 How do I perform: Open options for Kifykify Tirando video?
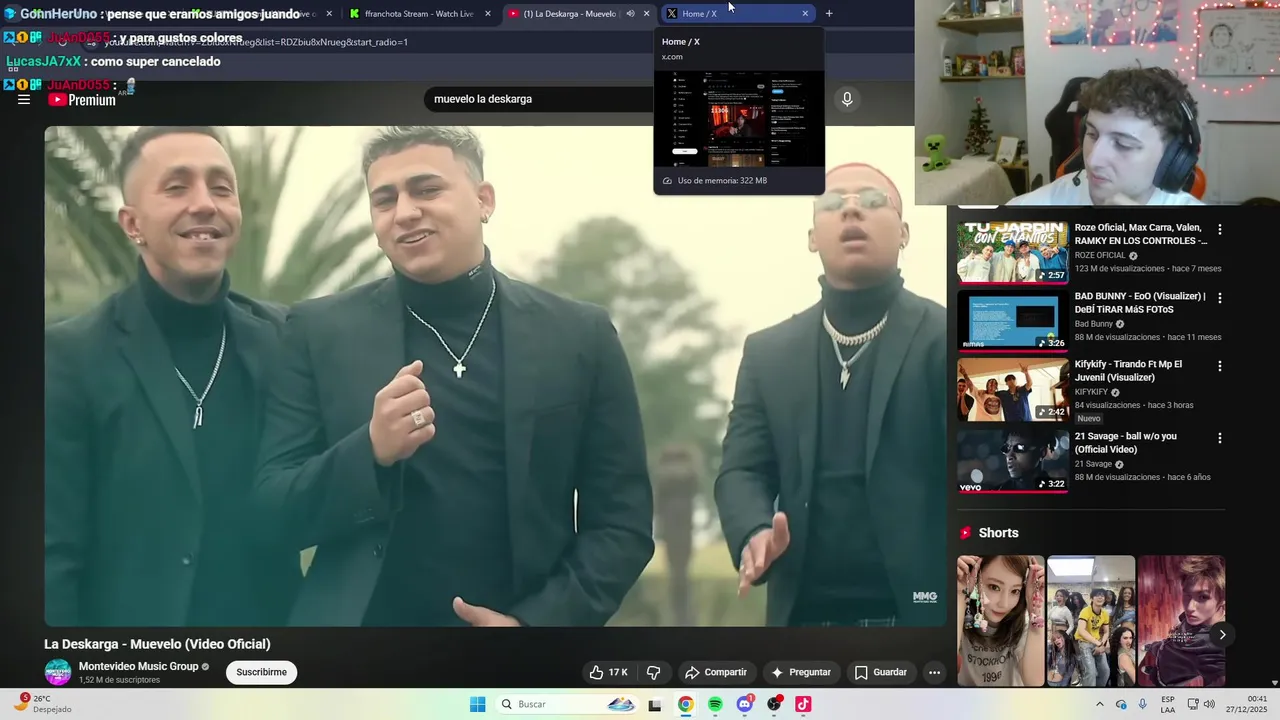1219,366
